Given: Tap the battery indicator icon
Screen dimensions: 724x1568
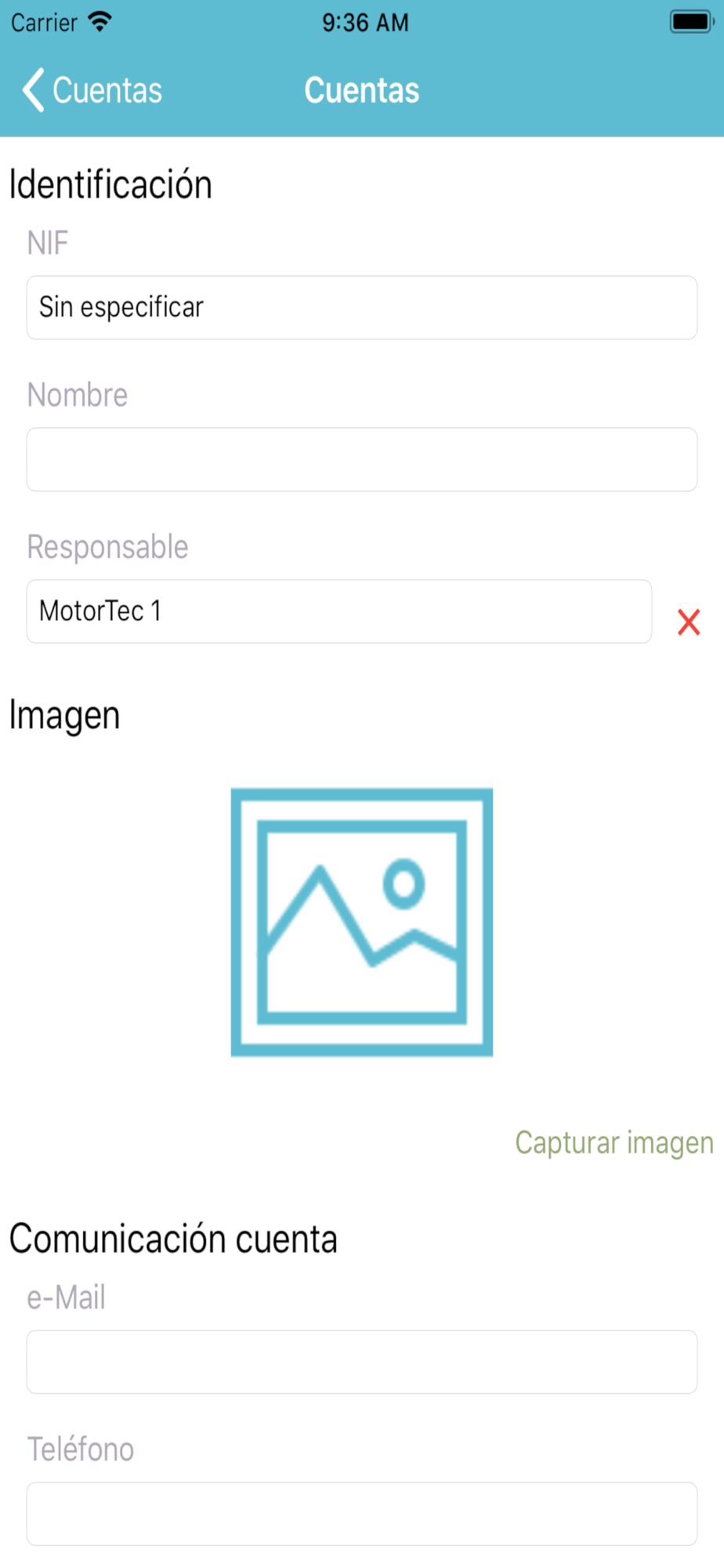Looking at the screenshot, I should pos(692,22).
